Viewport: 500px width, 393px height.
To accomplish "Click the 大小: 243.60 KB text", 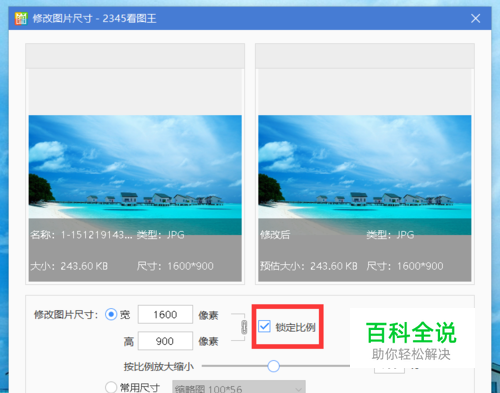I will [x=69, y=266].
